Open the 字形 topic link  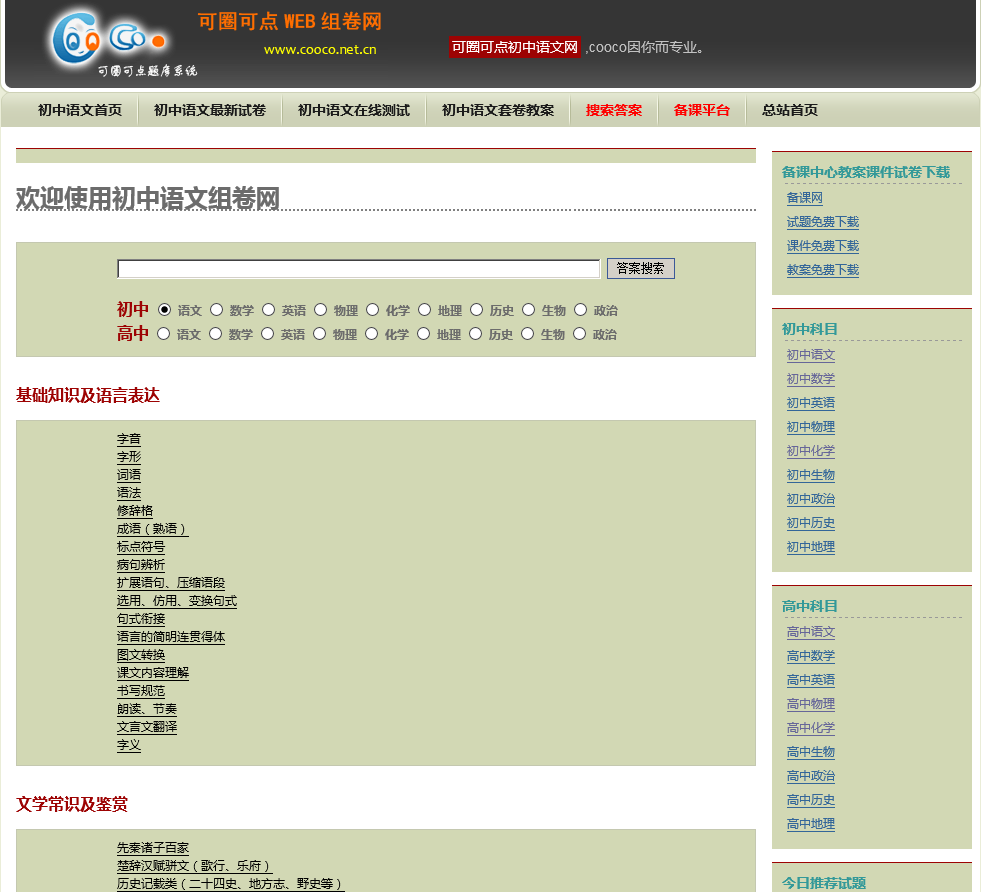(x=129, y=457)
